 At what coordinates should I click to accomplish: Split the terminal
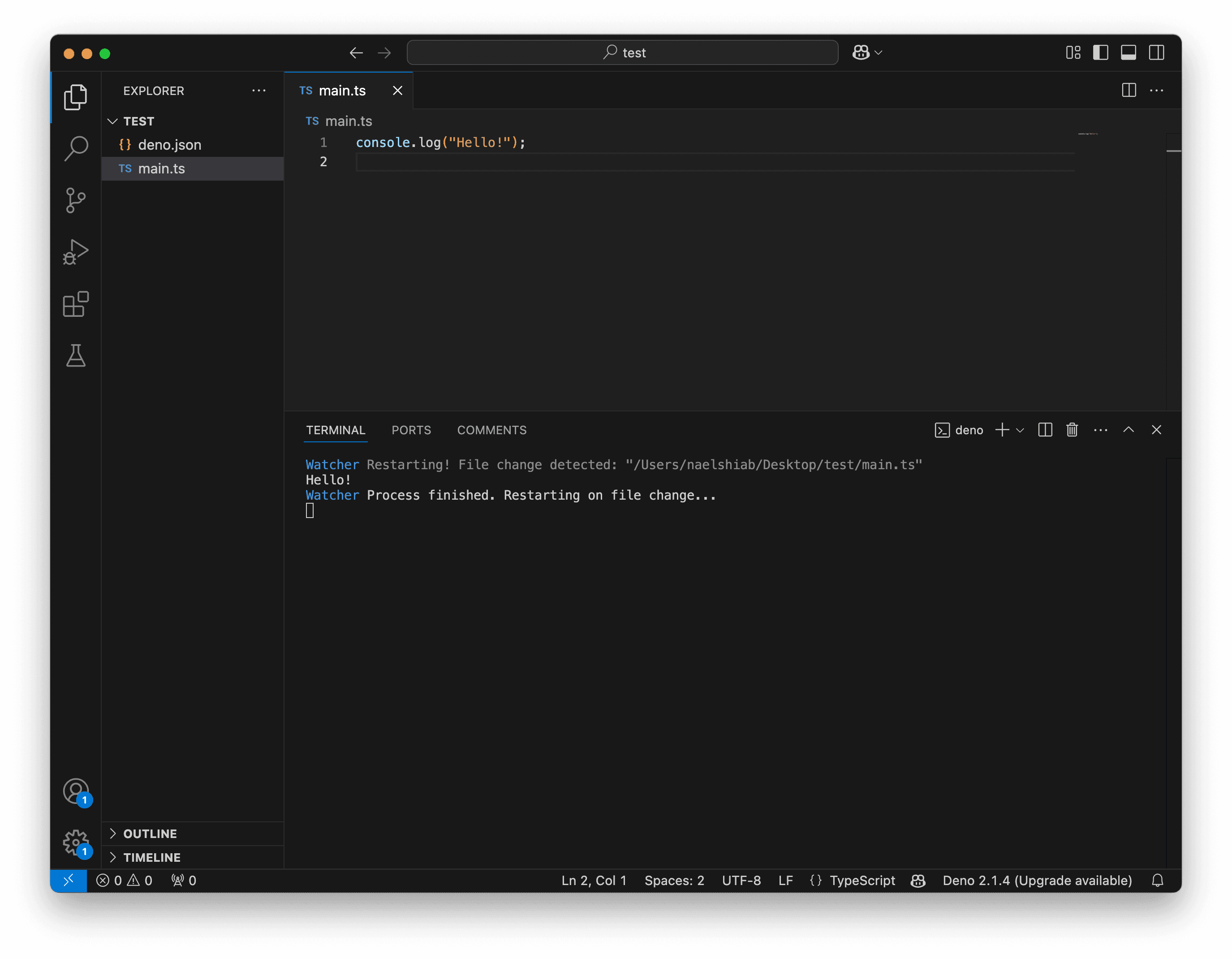[1045, 430]
